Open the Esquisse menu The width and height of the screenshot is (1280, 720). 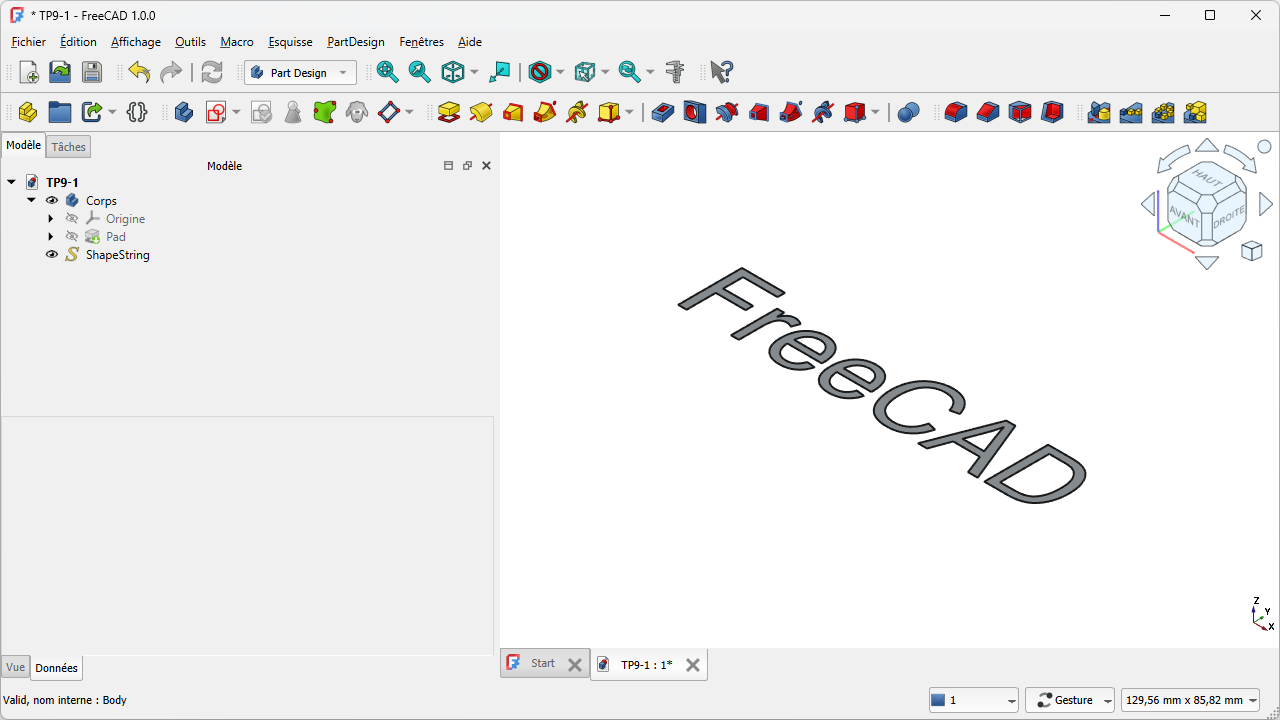point(290,42)
